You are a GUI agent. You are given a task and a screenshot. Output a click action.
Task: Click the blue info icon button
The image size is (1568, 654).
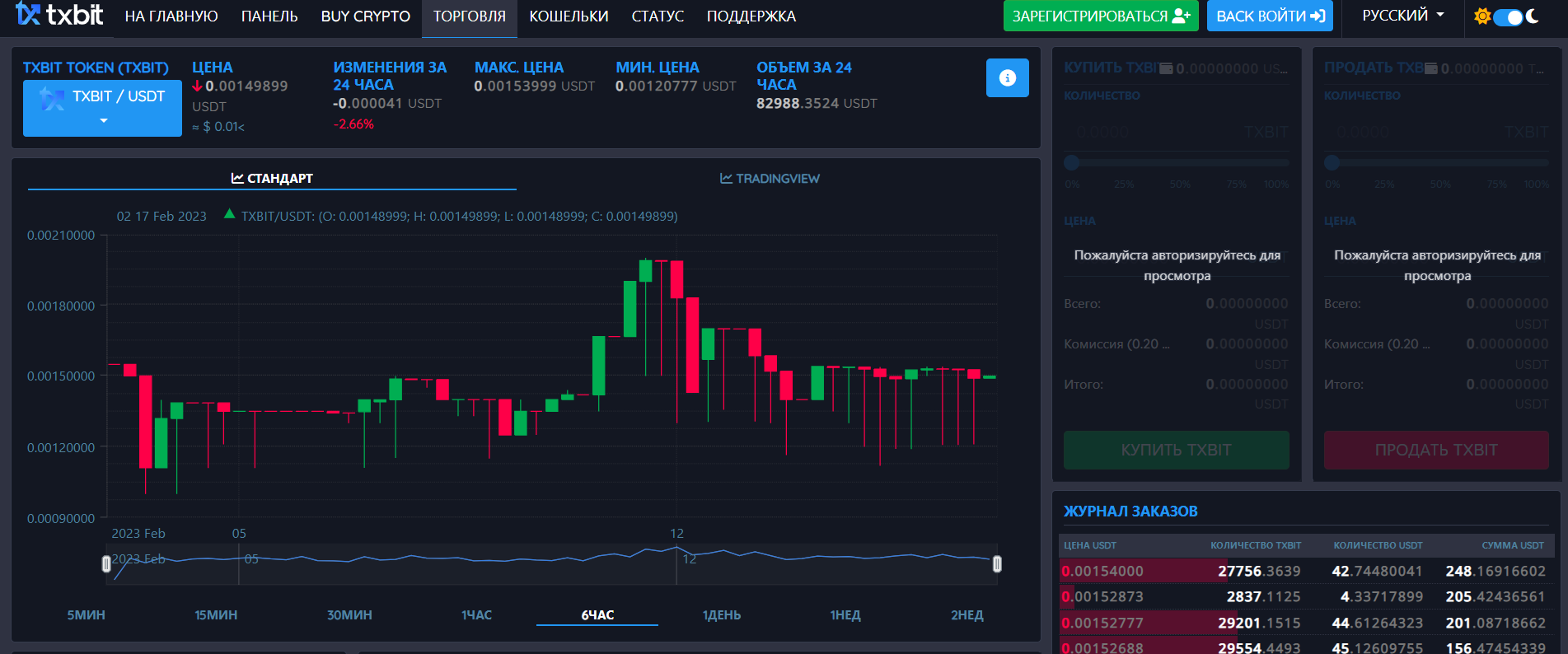(x=1007, y=77)
